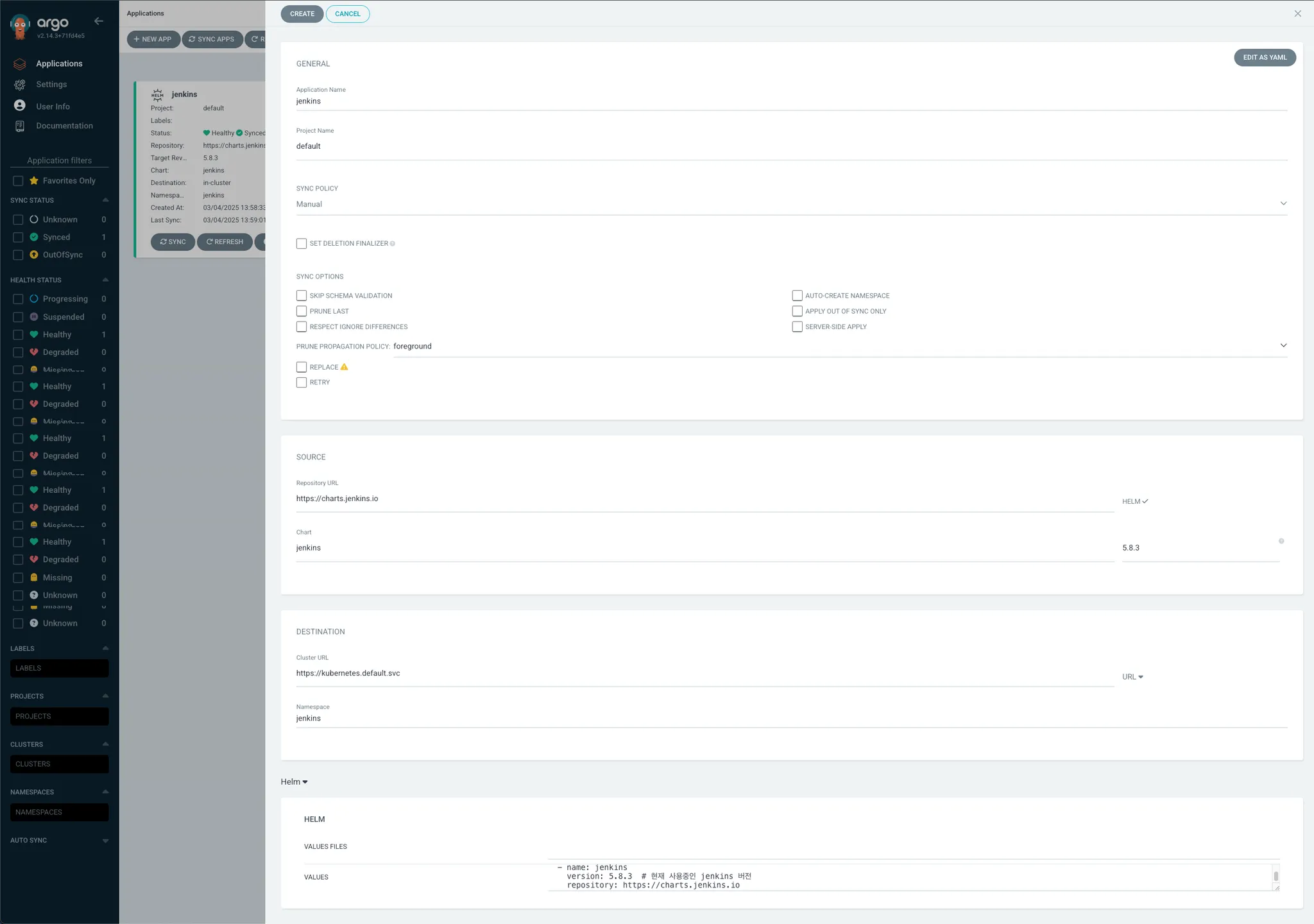Collapse the Sync Status filter section
Viewport: 1314px width, 924px height.
105,200
